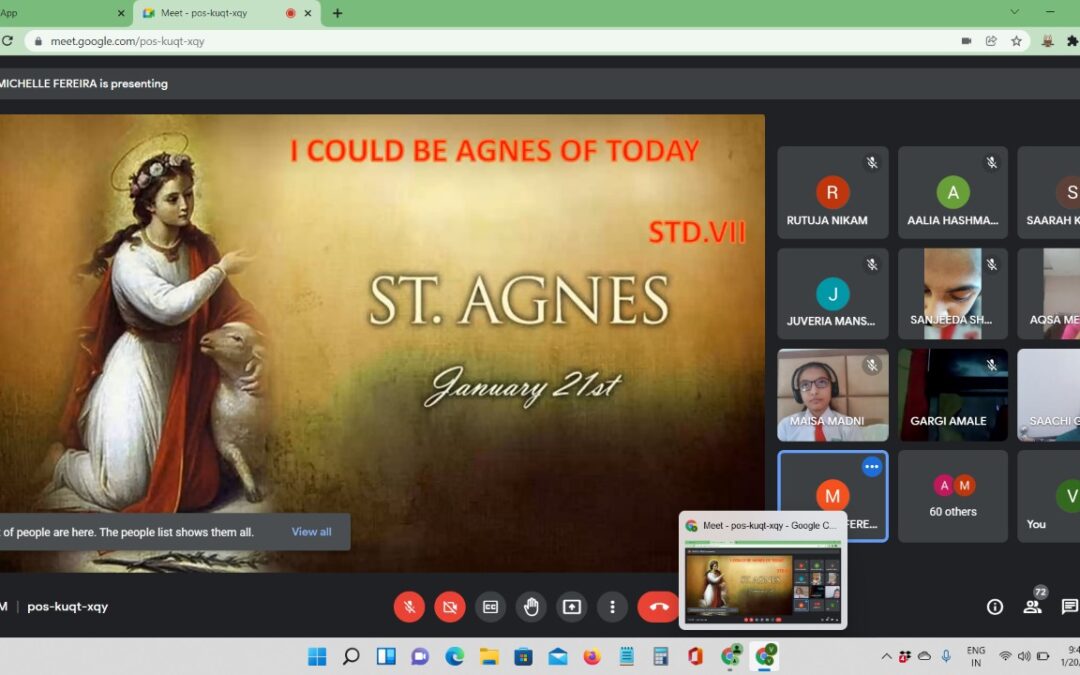Raise your hand in the meeting
Viewport: 1080px width, 675px height.
(531, 607)
